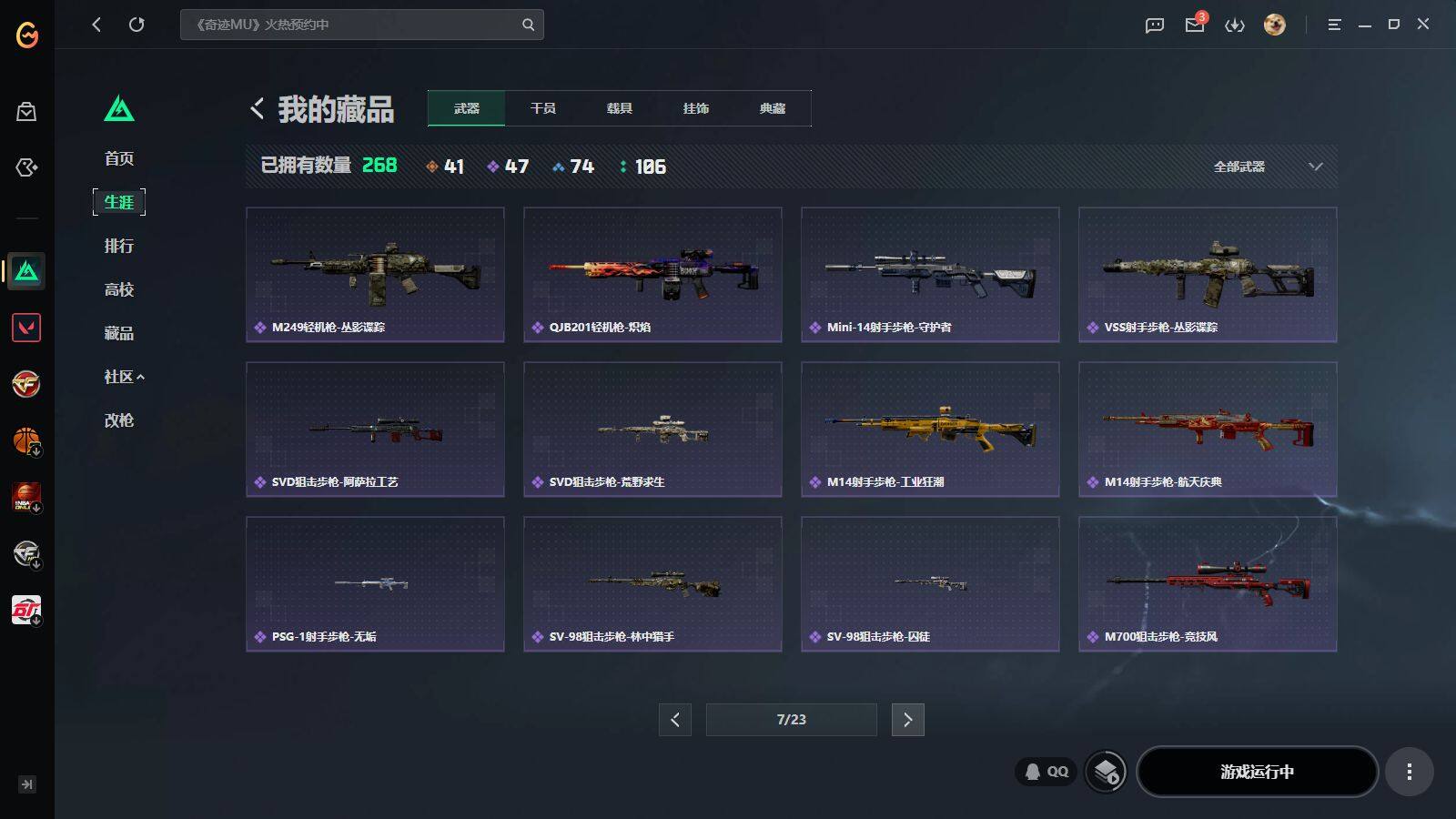Switch to the 载具 tab
Image resolution: width=1456 pixels, height=819 pixels.
click(x=620, y=108)
